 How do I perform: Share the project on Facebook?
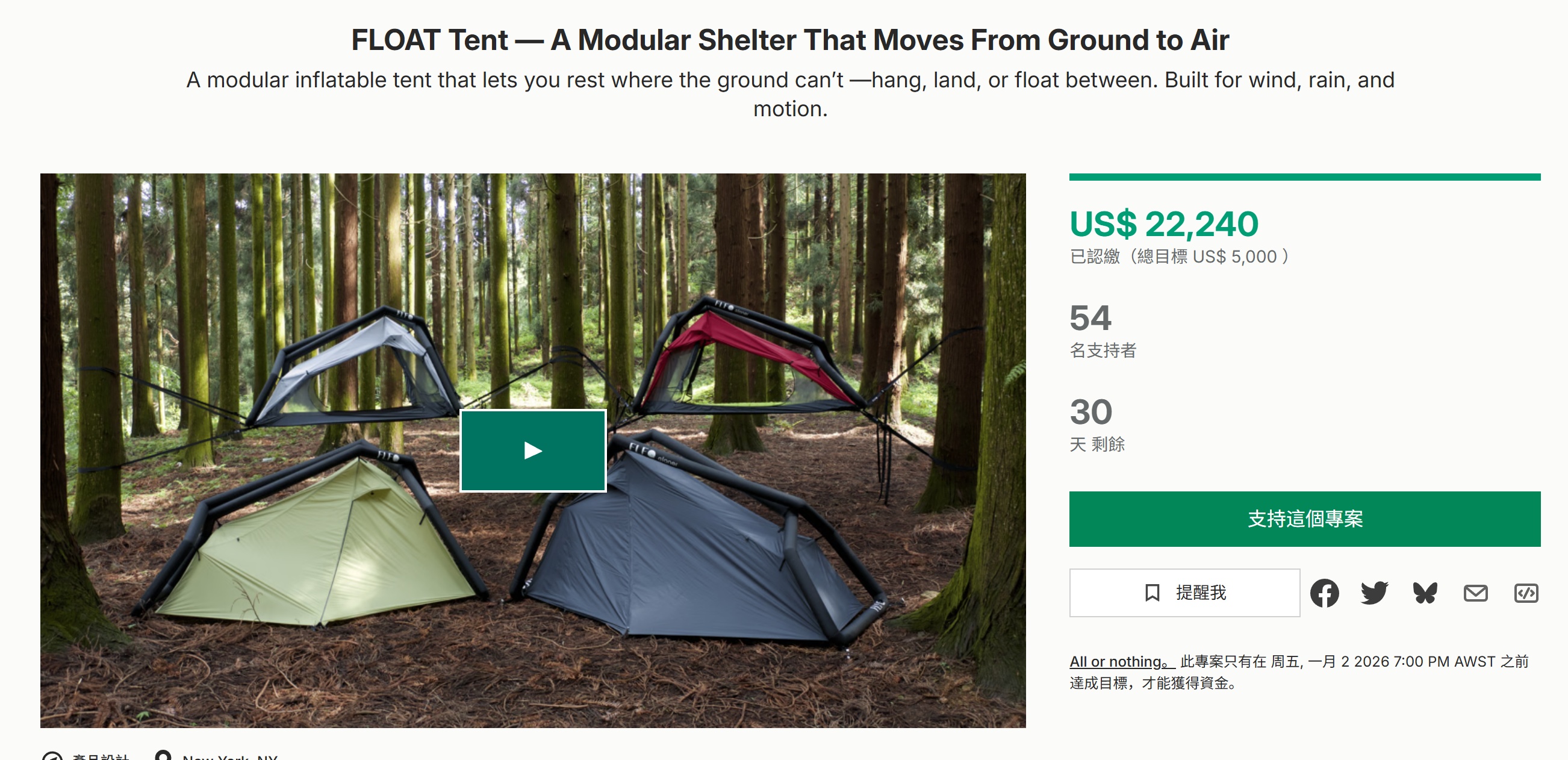1324,593
